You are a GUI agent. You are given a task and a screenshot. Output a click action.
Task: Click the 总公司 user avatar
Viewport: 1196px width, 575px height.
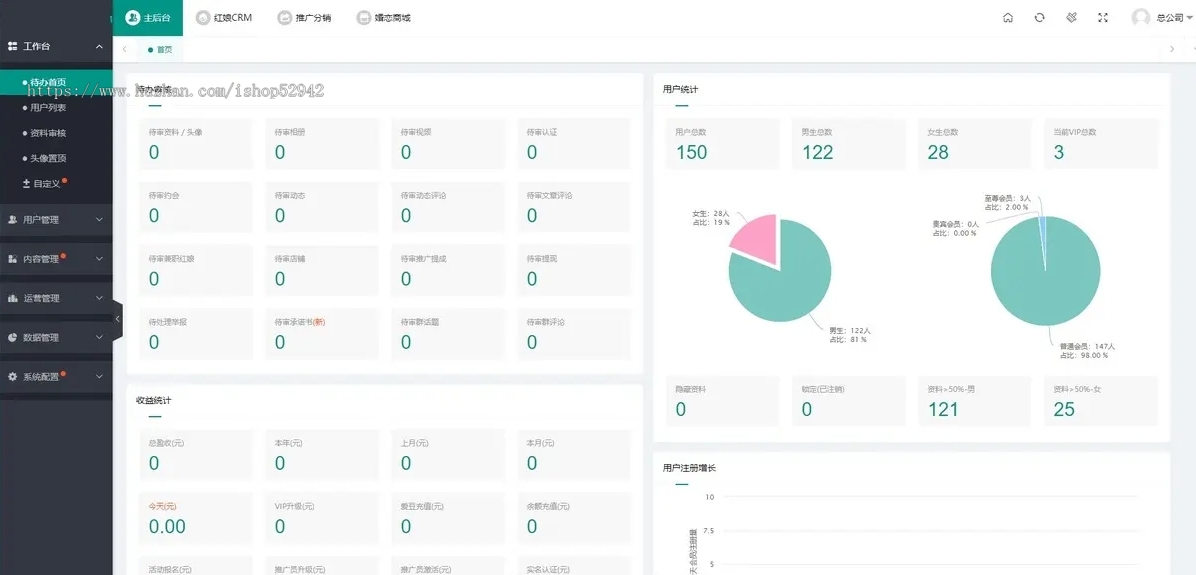[1140, 18]
